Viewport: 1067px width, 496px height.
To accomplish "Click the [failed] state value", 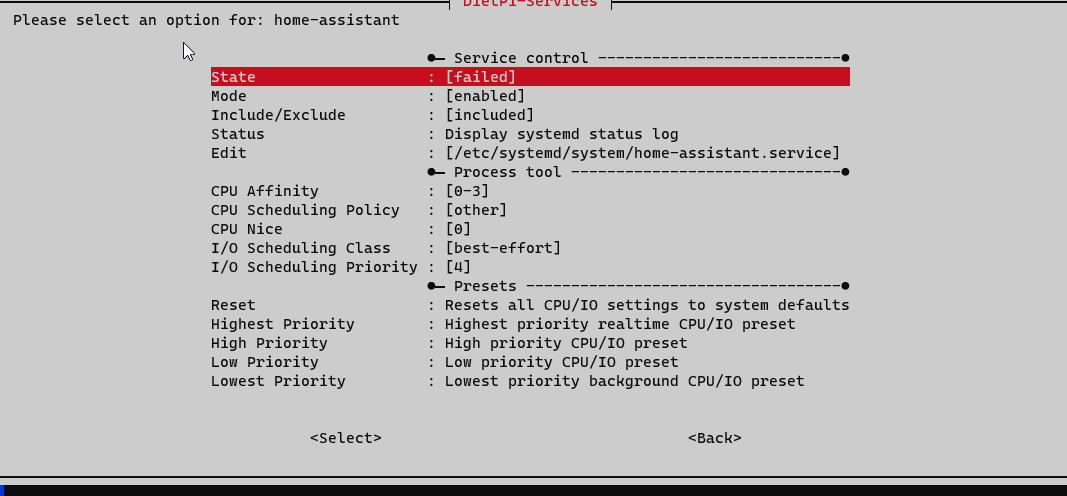I will click(x=480, y=77).
